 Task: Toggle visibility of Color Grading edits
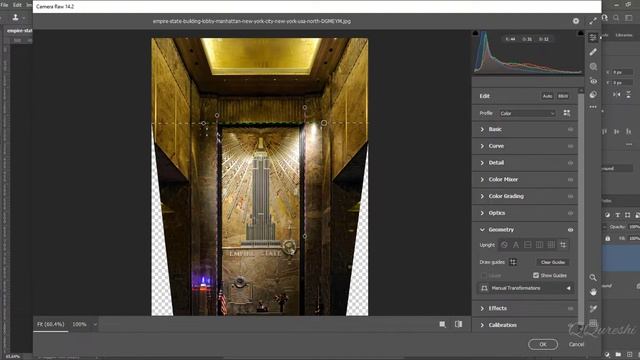coord(570,196)
